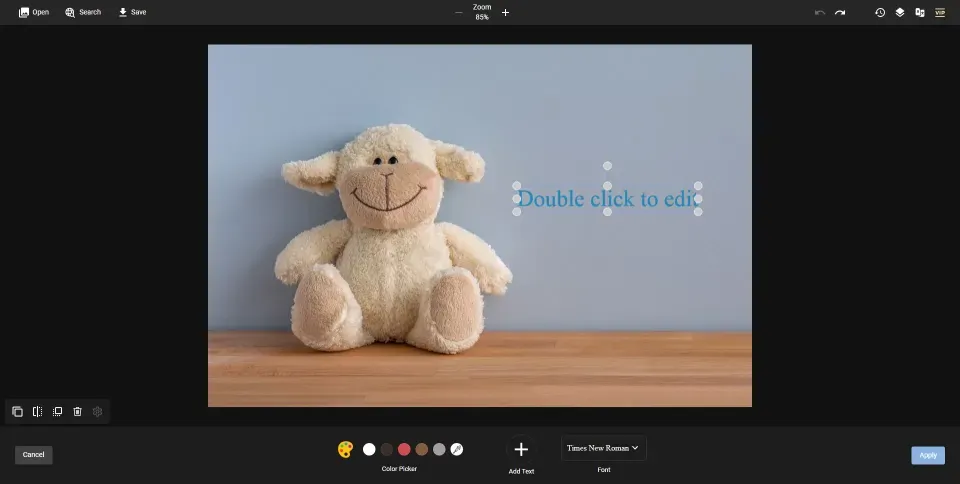Click the VIP badge icon
This screenshot has width=960, height=484.
coord(940,12)
